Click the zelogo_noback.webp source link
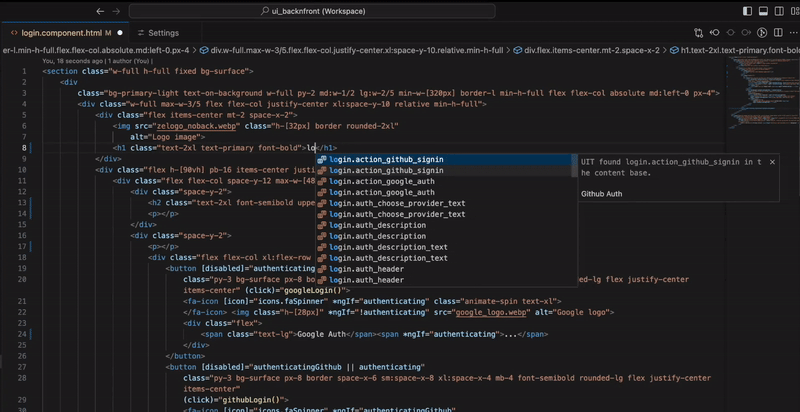This screenshot has width=800, height=412. pos(198,126)
